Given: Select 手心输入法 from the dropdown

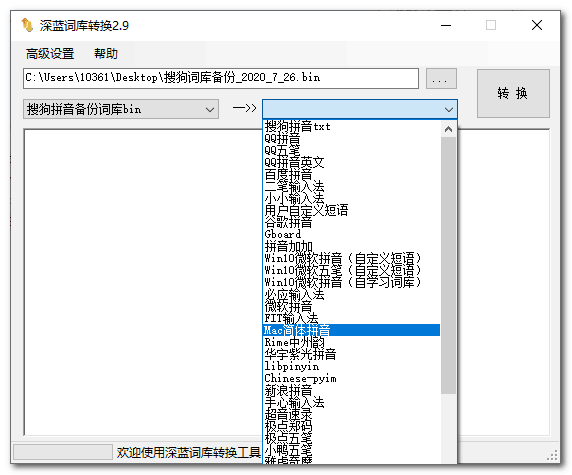Looking at the screenshot, I should [x=351, y=402].
